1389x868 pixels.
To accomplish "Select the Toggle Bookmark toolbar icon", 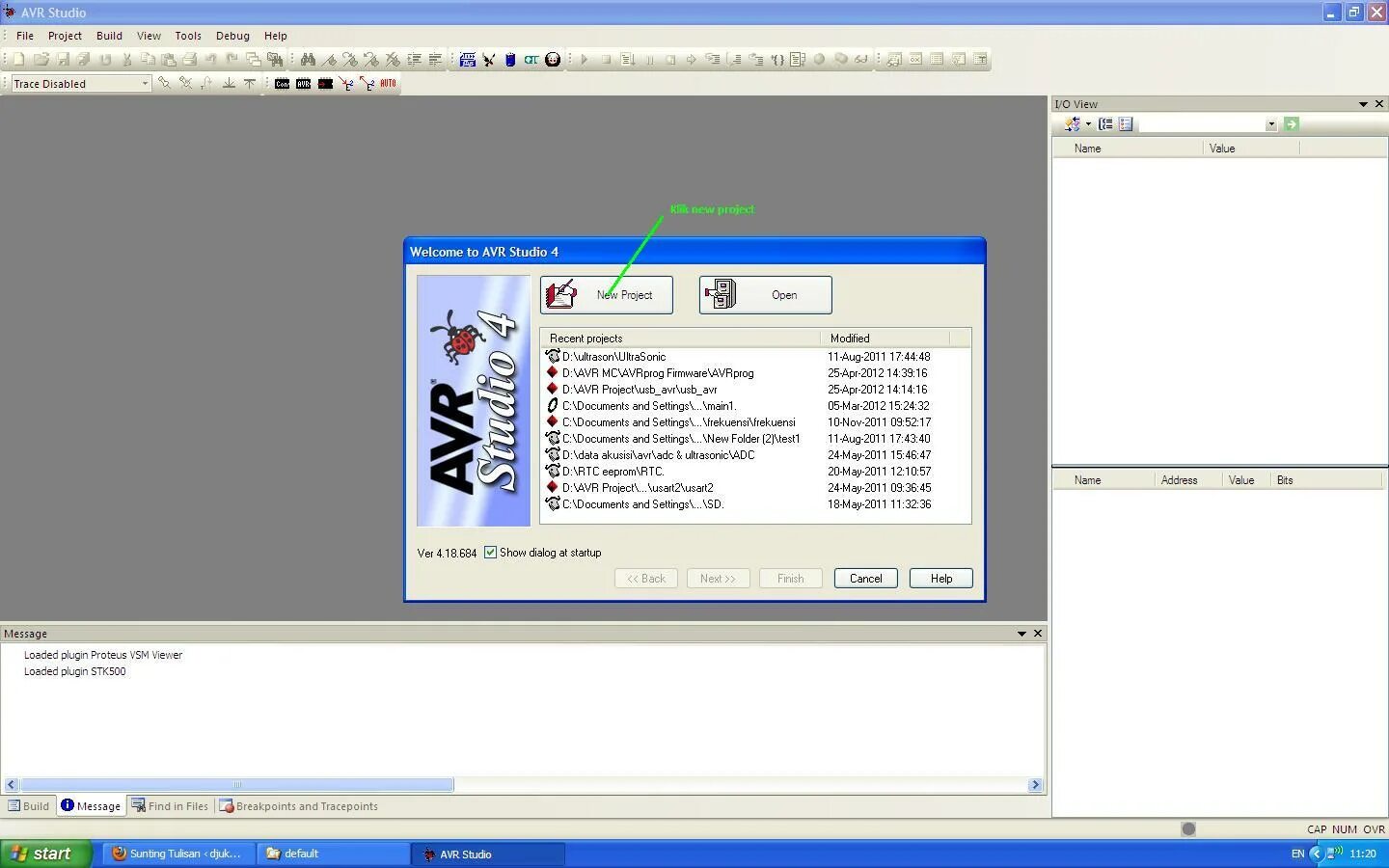I will [331, 59].
